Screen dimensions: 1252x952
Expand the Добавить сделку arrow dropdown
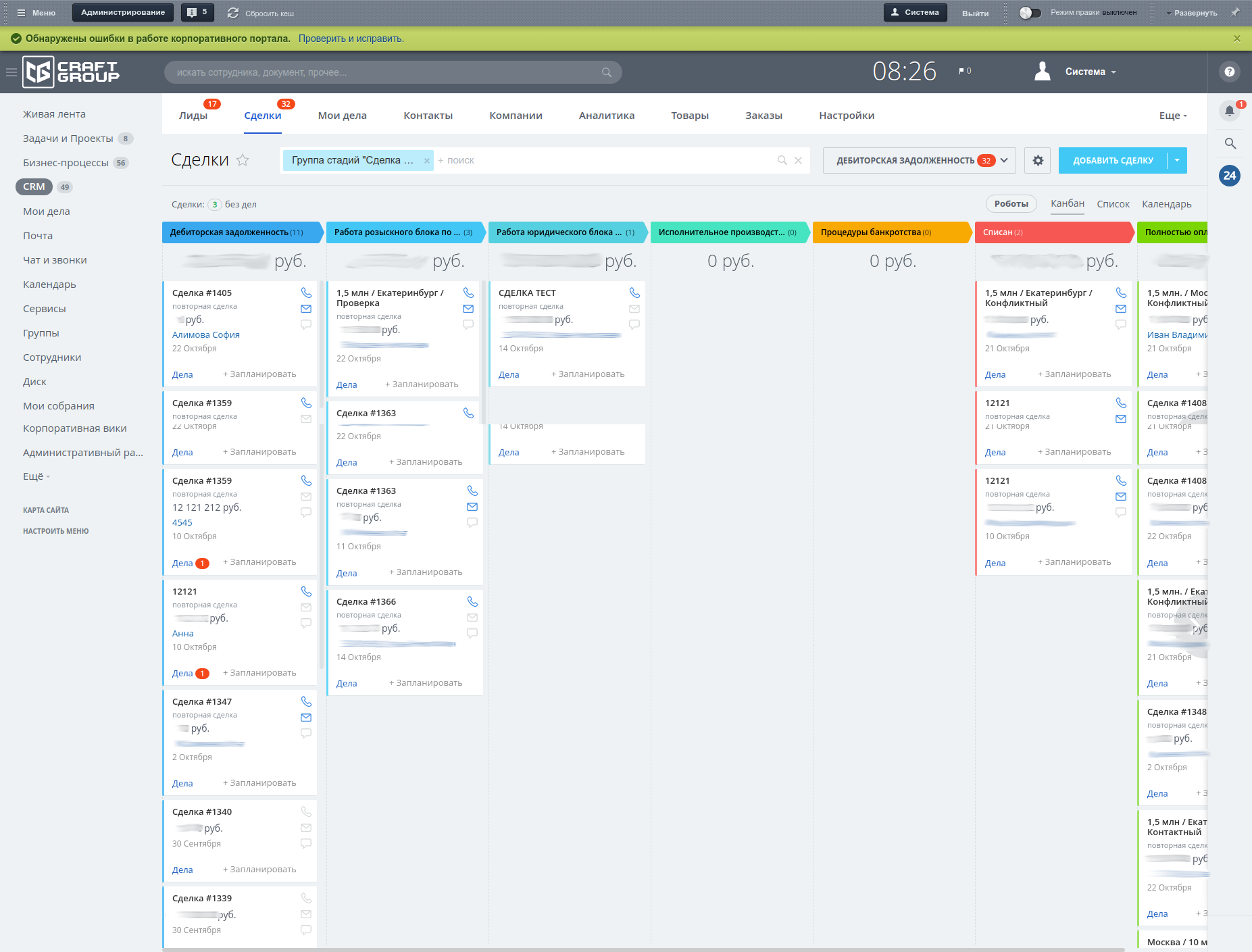pos(1177,160)
